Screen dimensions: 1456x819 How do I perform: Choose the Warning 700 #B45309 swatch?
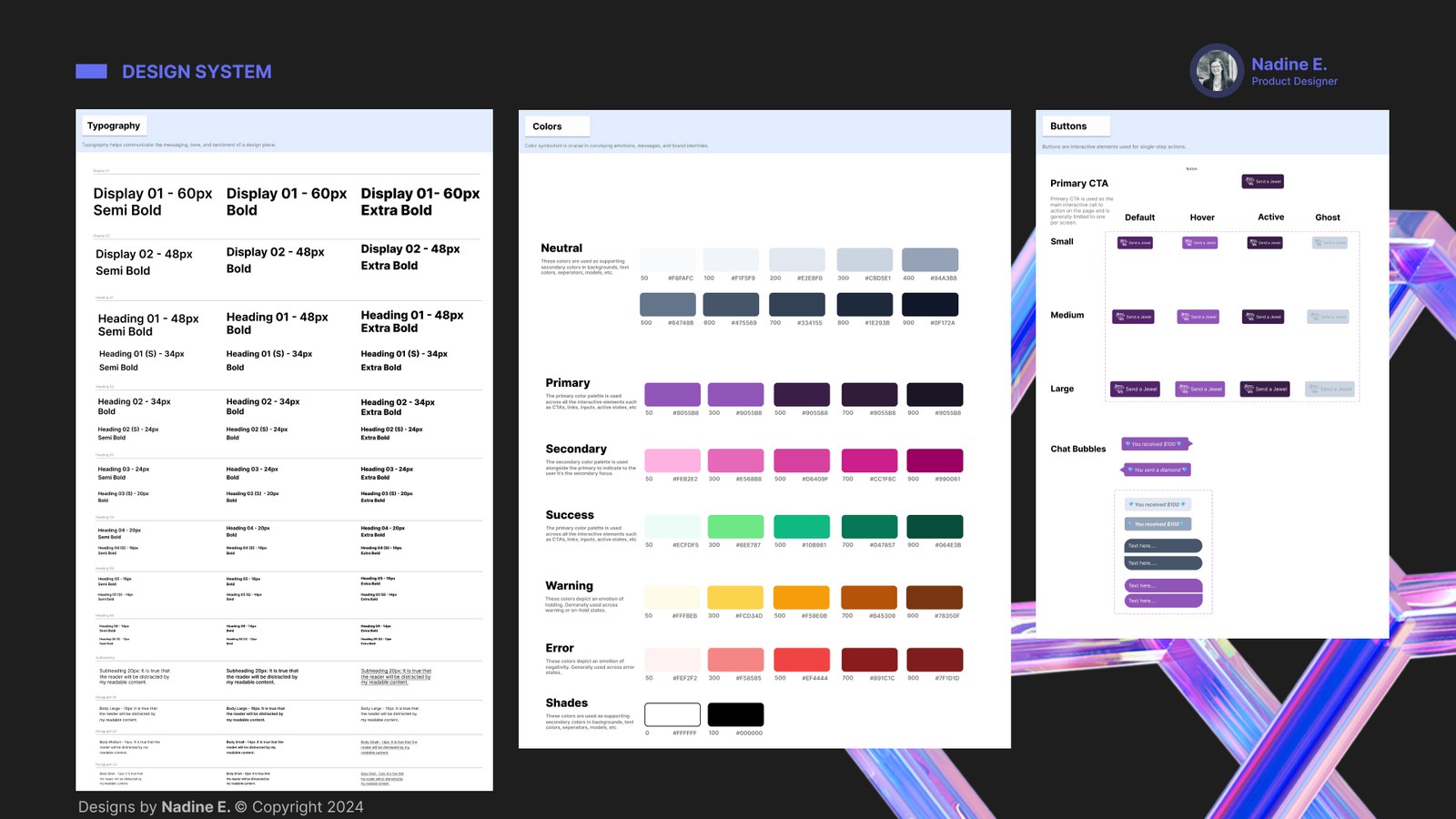(x=869, y=597)
